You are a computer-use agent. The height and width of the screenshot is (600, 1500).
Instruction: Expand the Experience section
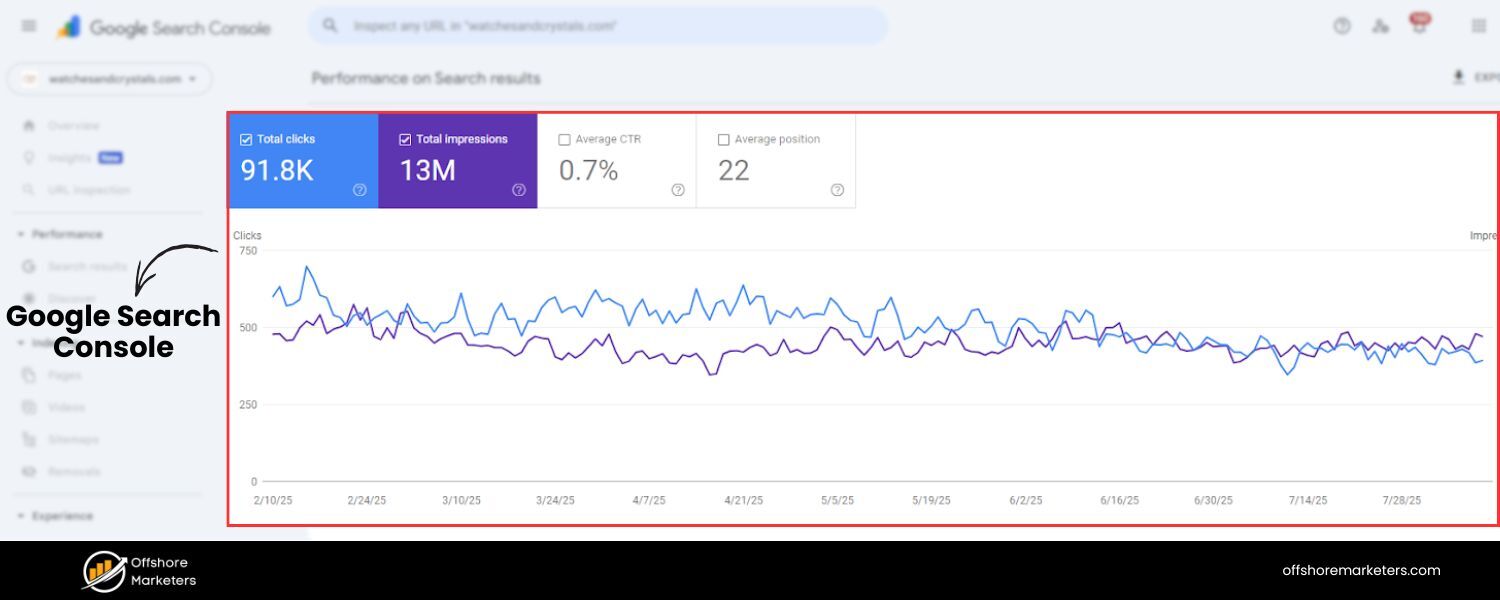pyautogui.click(x=19, y=515)
